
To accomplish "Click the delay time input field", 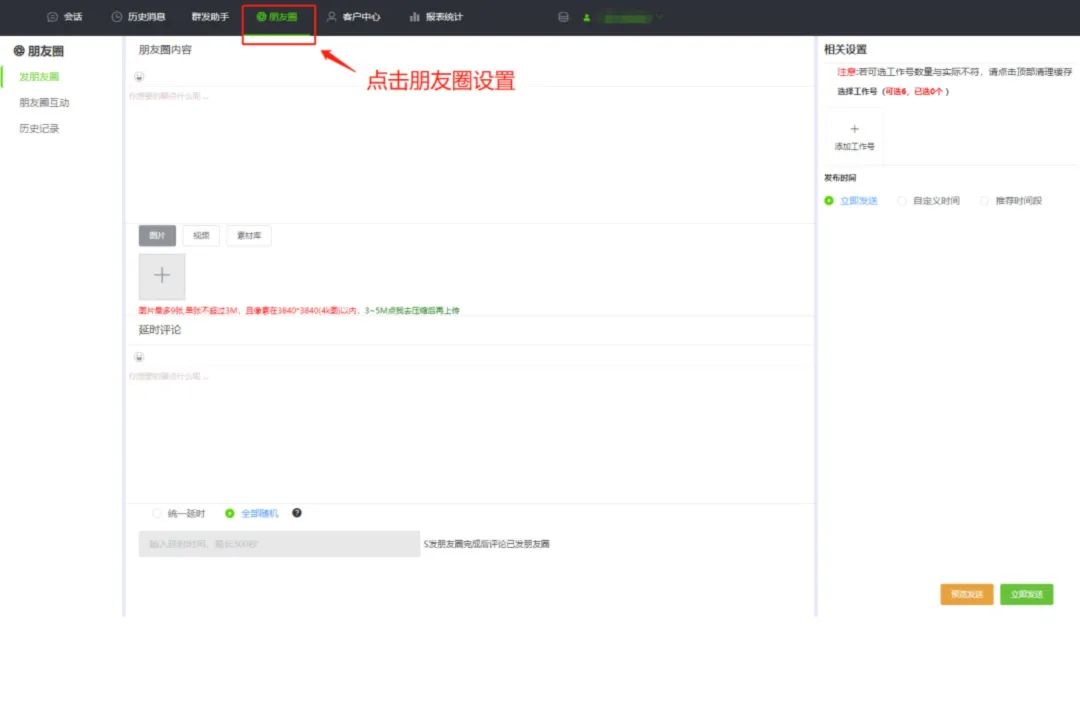I will [278, 543].
